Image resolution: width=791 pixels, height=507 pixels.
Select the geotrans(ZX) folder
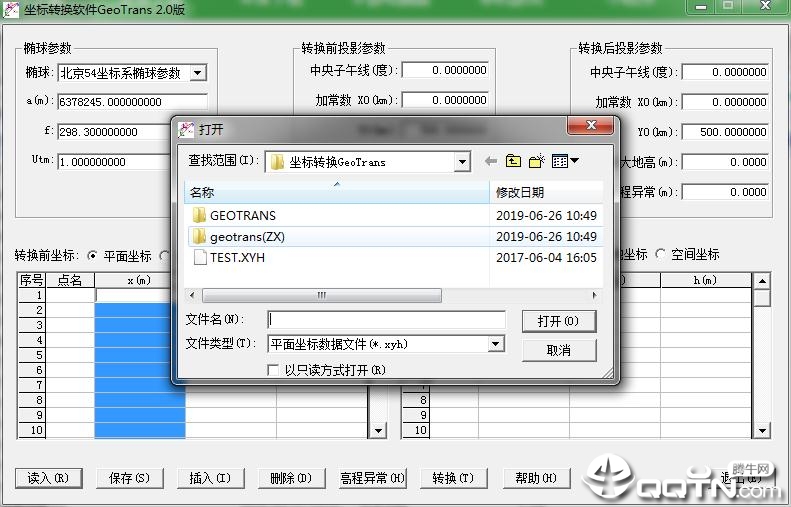[x=247, y=236]
